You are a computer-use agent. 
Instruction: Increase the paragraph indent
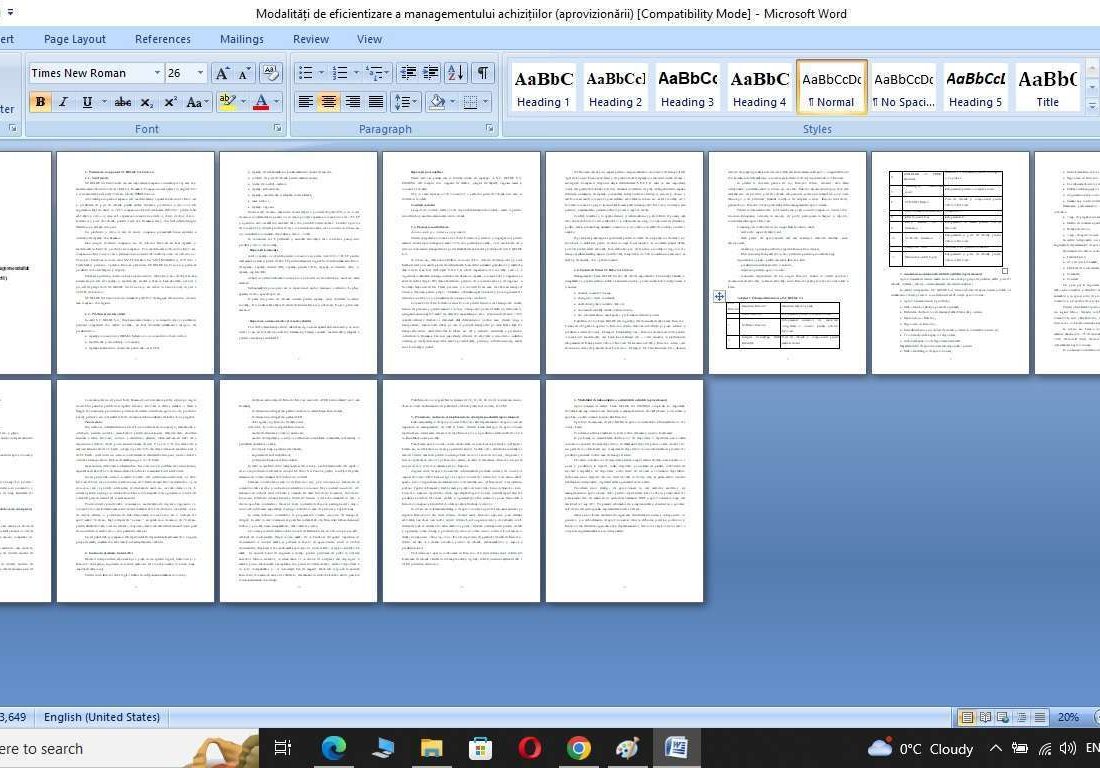click(x=431, y=73)
